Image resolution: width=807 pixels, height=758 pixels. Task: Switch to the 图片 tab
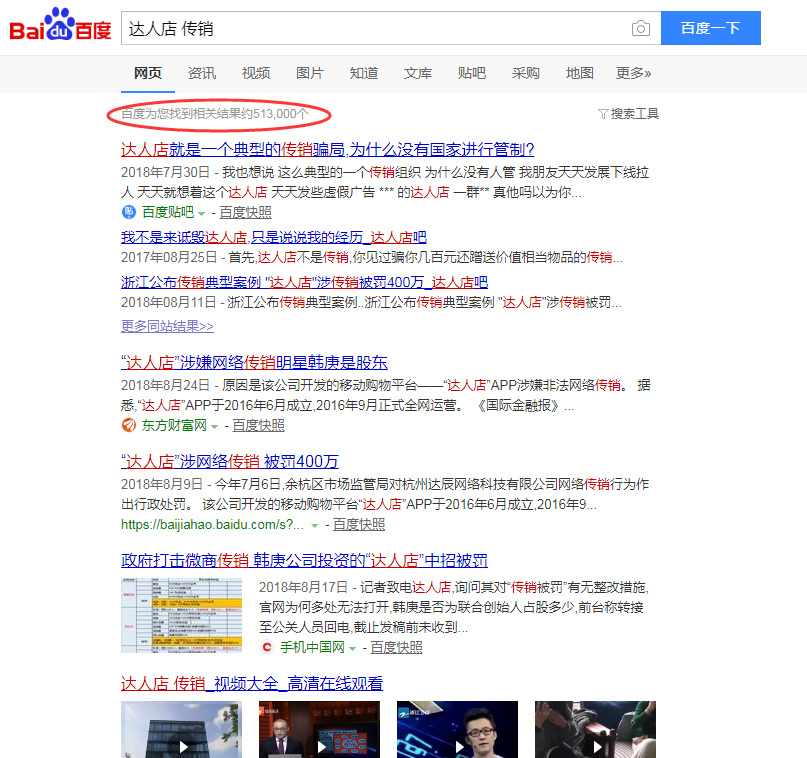pyautogui.click(x=310, y=73)
